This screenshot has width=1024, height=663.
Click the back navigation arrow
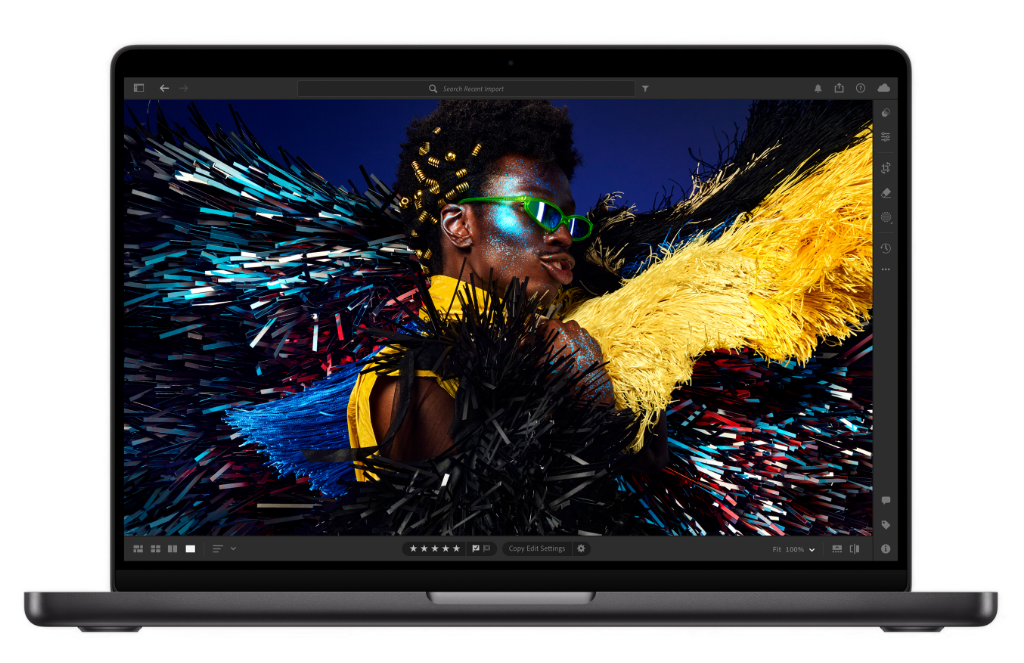pos(164,88)
